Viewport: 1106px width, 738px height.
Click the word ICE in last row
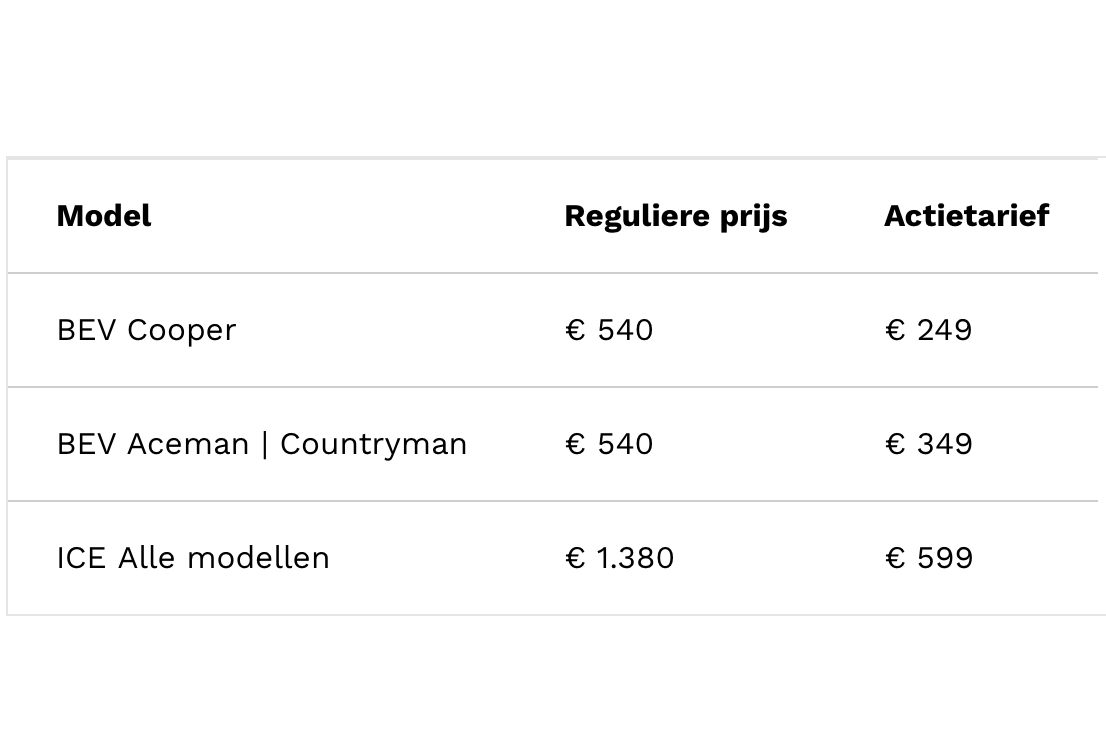[x=81, y=558]
